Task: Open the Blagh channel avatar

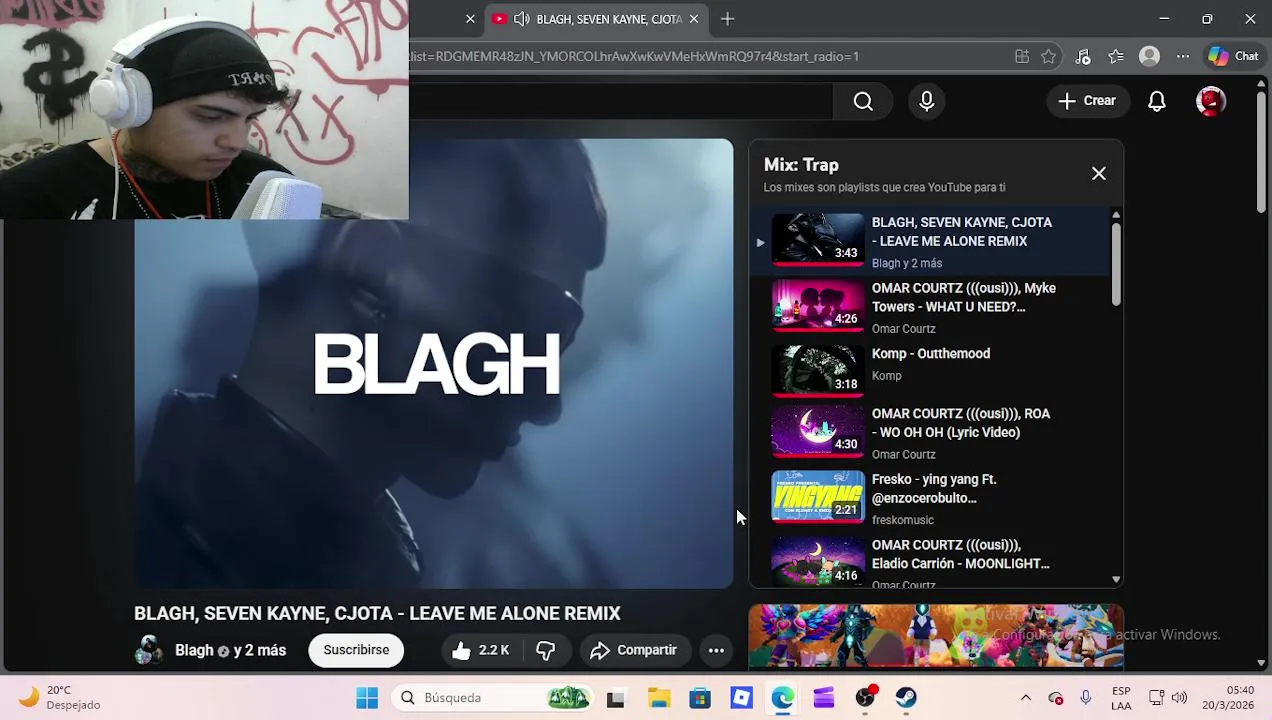Action: tap(149, 650)
